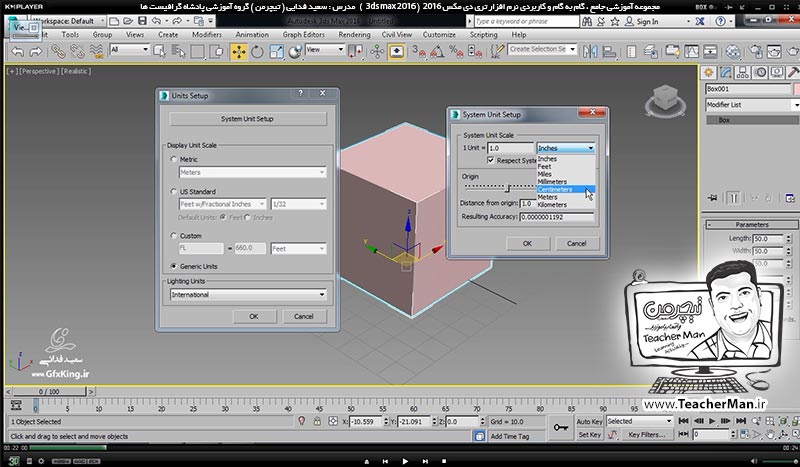Open the Modifiers menu

point(207,35)
